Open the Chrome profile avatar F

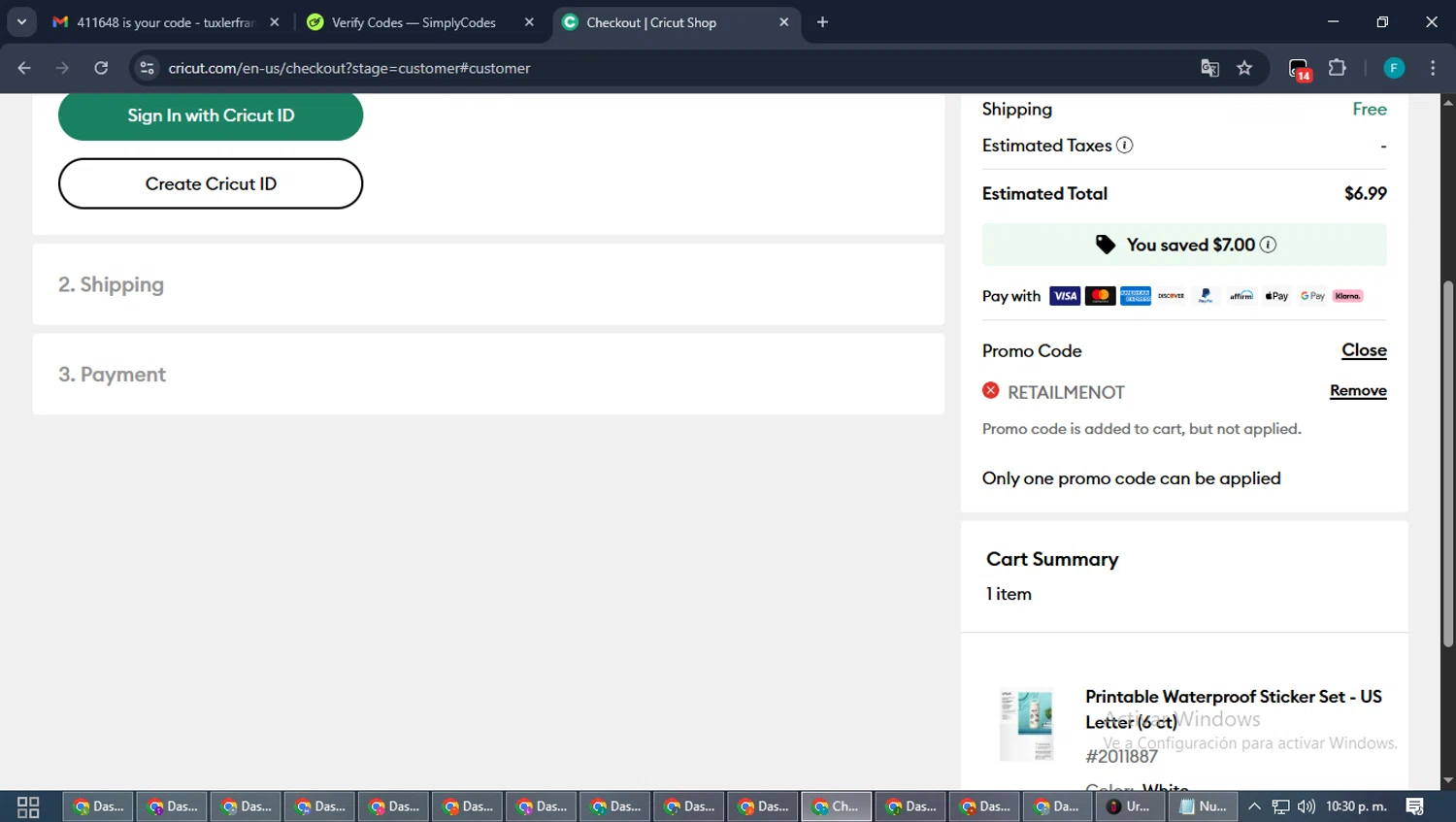click(1394, 68)
